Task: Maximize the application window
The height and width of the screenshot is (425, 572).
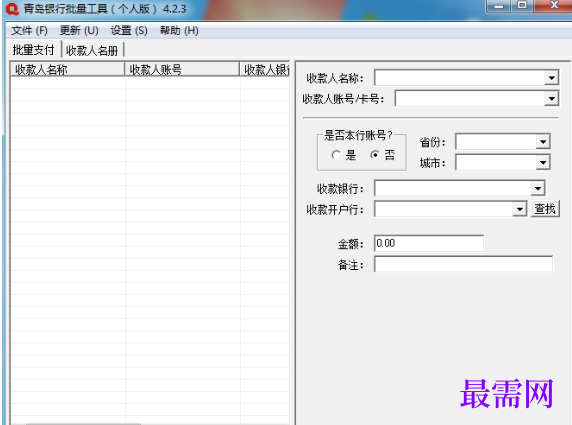Action: (x=522, y=5)
